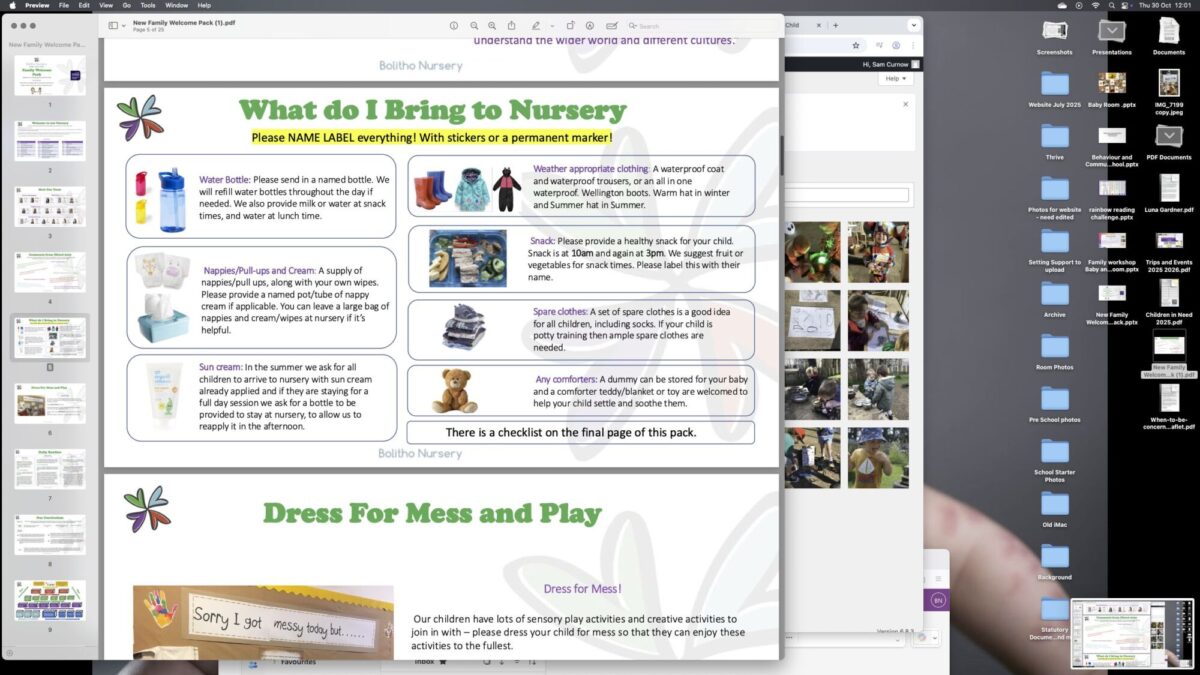This screenshot has width=1200, height=675.
Task: Click the Hi, Sam Curnow account link
Action: 884,64
